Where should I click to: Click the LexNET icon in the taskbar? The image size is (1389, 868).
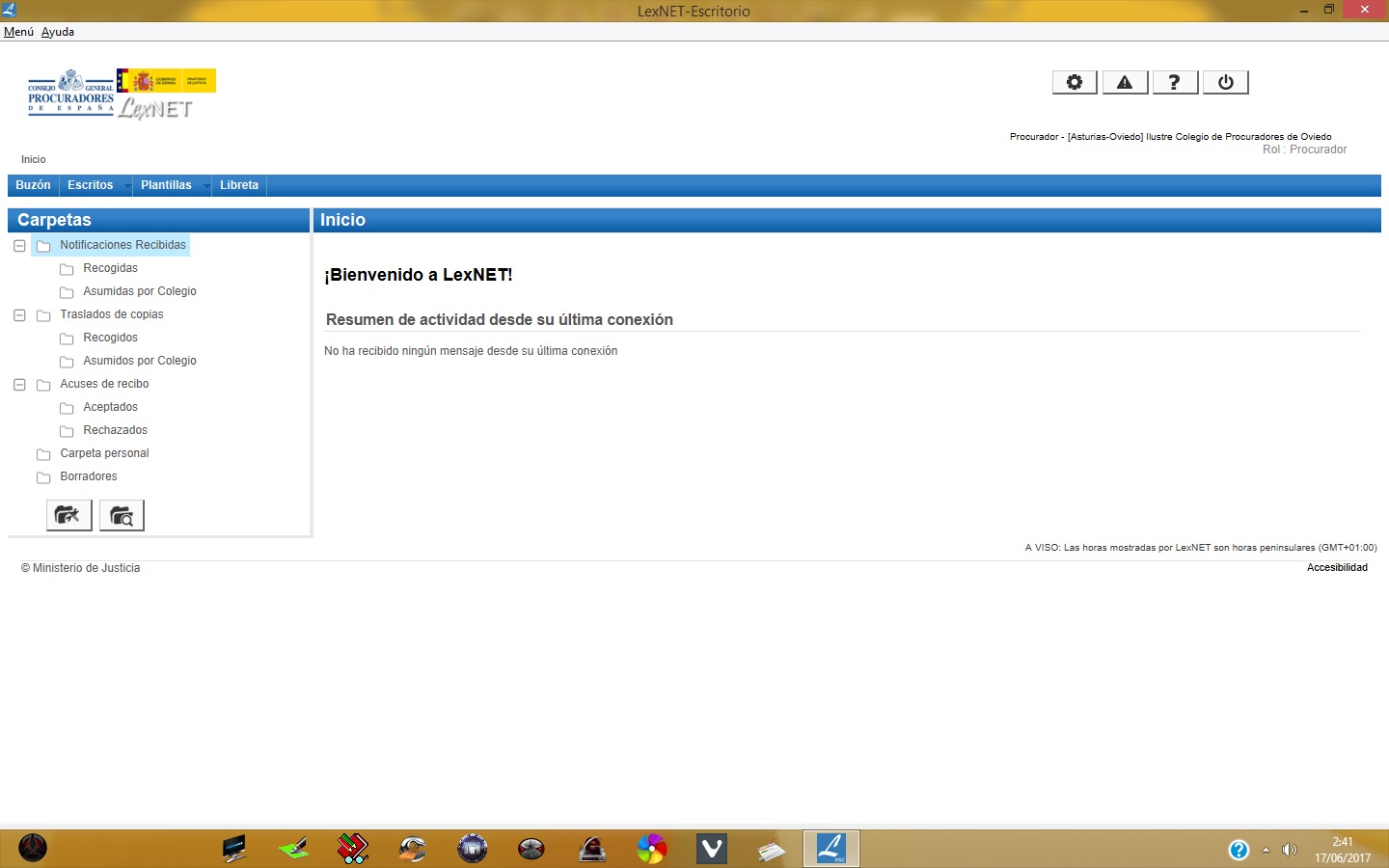point(831,849)
